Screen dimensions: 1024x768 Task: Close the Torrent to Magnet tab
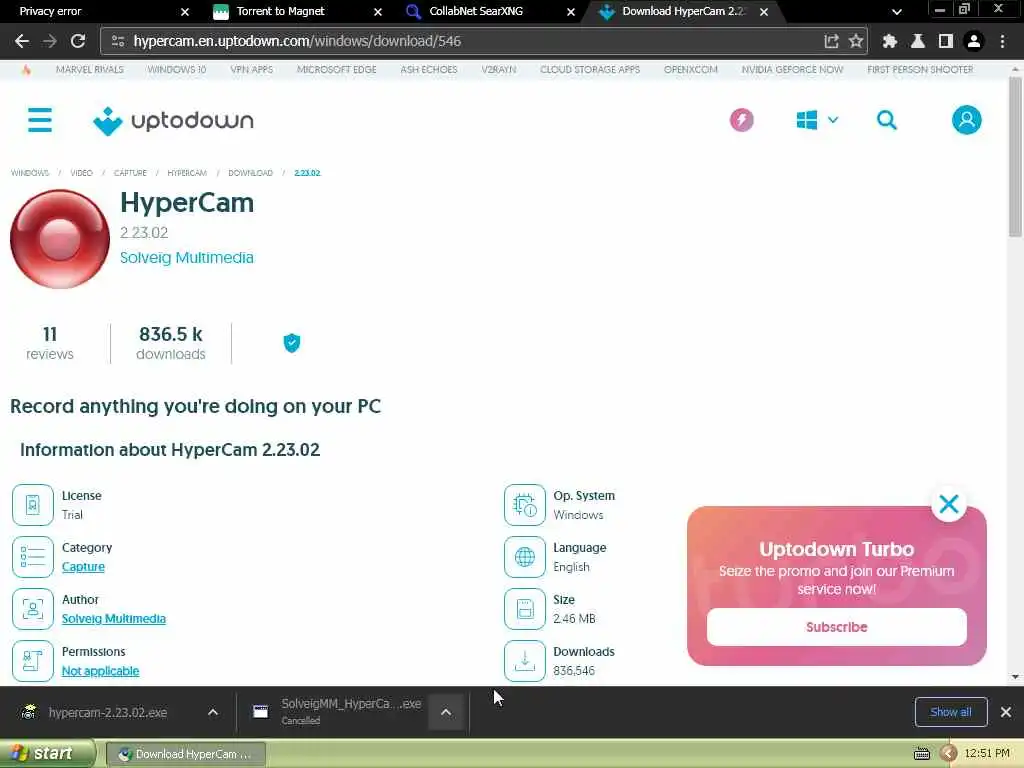click(x=377, y=12)
